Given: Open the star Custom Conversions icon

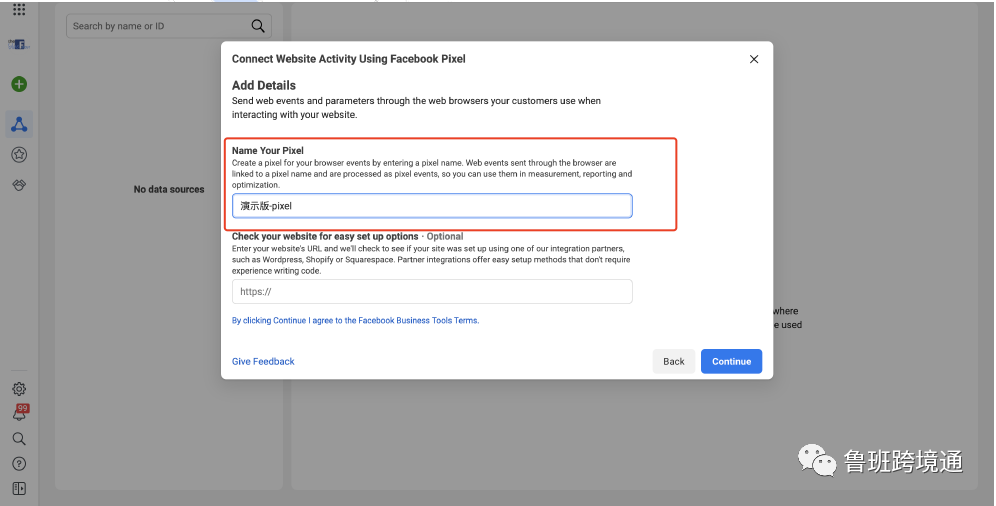Looking at the screenshot, I should tap(19, 154).
